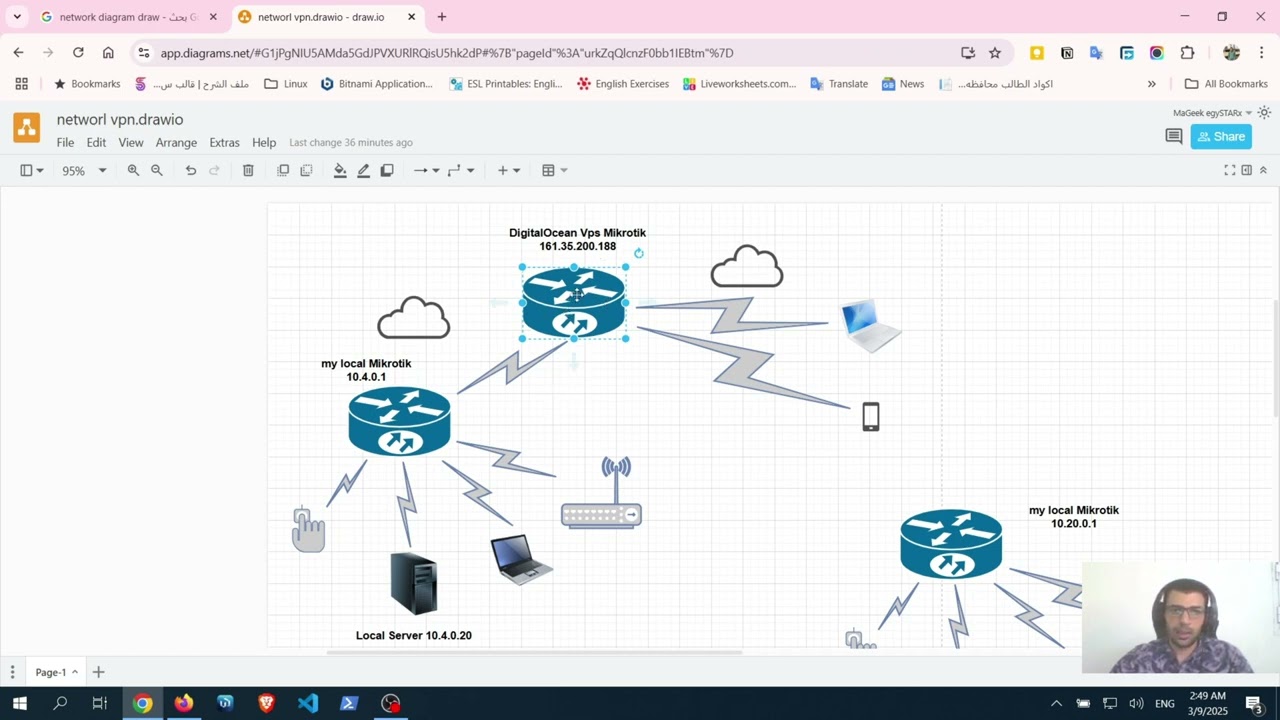
Task: Click the networl vpn.drawio file title
Action: pyautogui.click(x=120, y=120)
